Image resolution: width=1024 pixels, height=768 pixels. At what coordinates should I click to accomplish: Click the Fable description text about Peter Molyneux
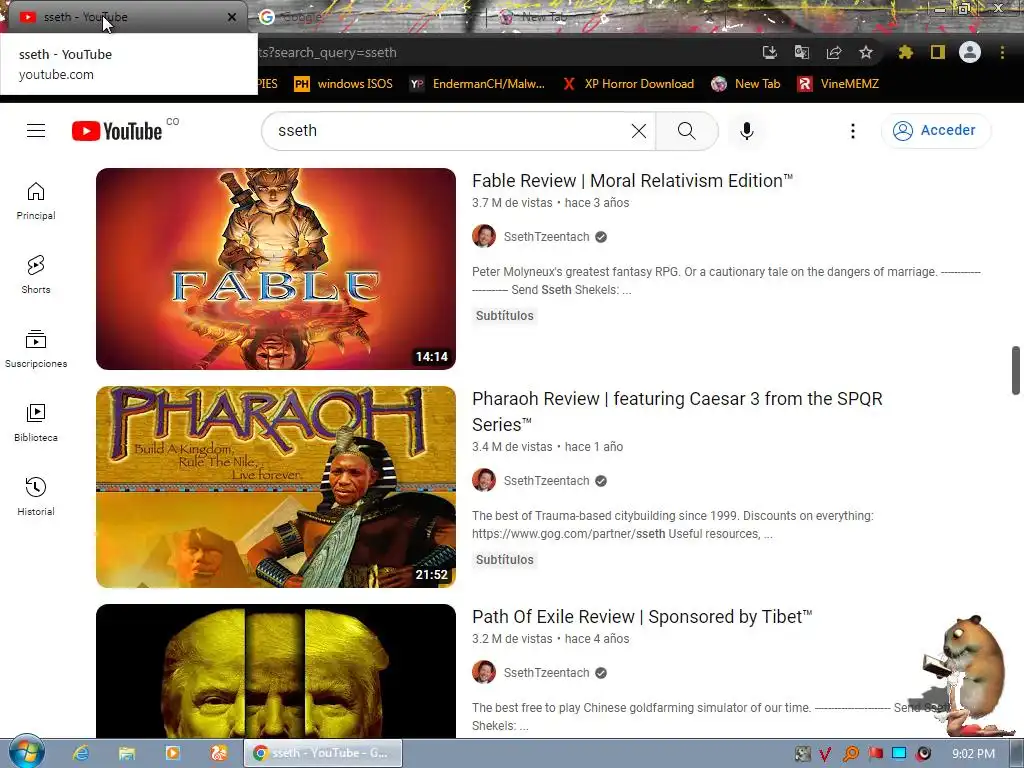click(726, 281)
